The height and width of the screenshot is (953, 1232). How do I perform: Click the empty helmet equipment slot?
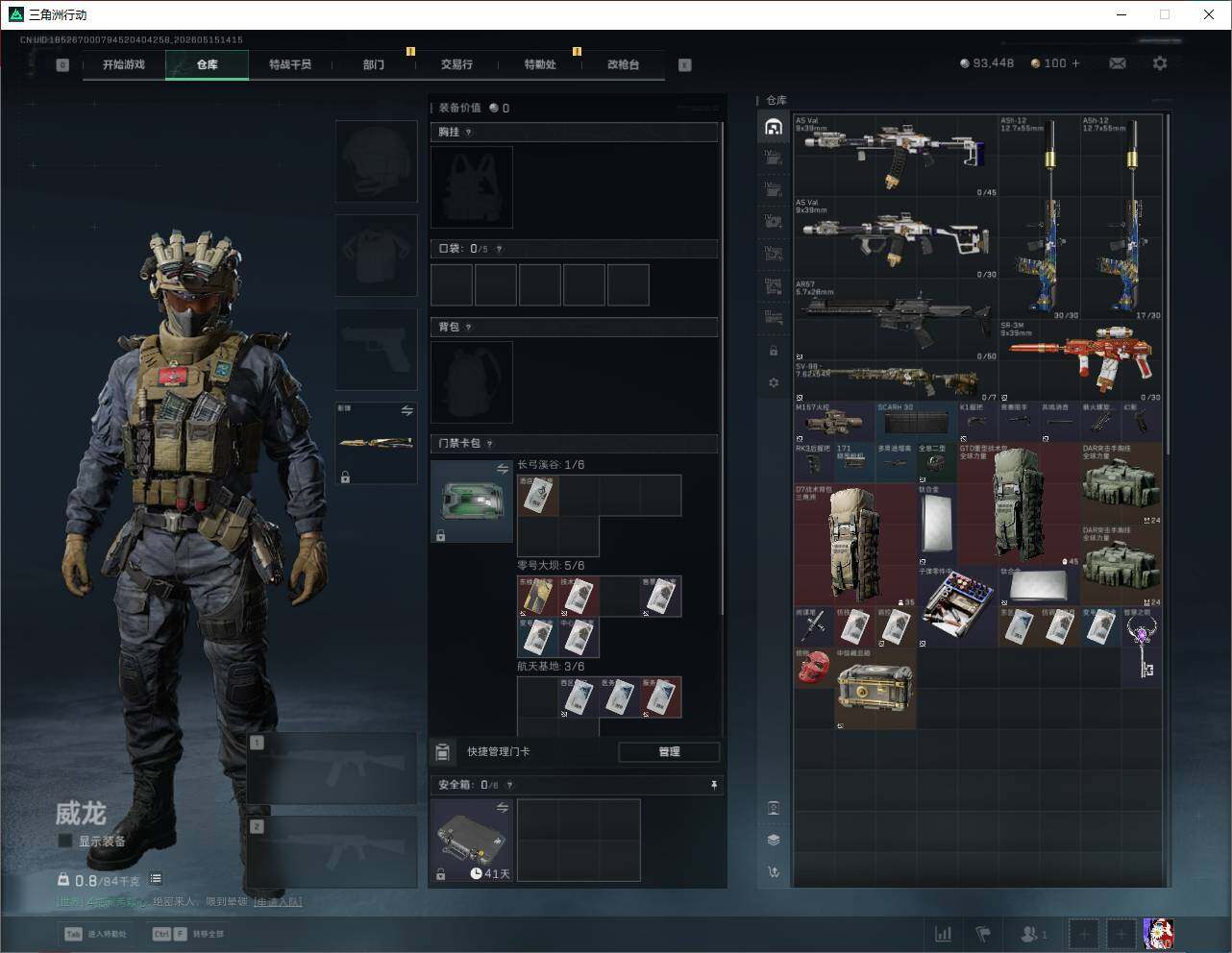click(x=377, y=161)
